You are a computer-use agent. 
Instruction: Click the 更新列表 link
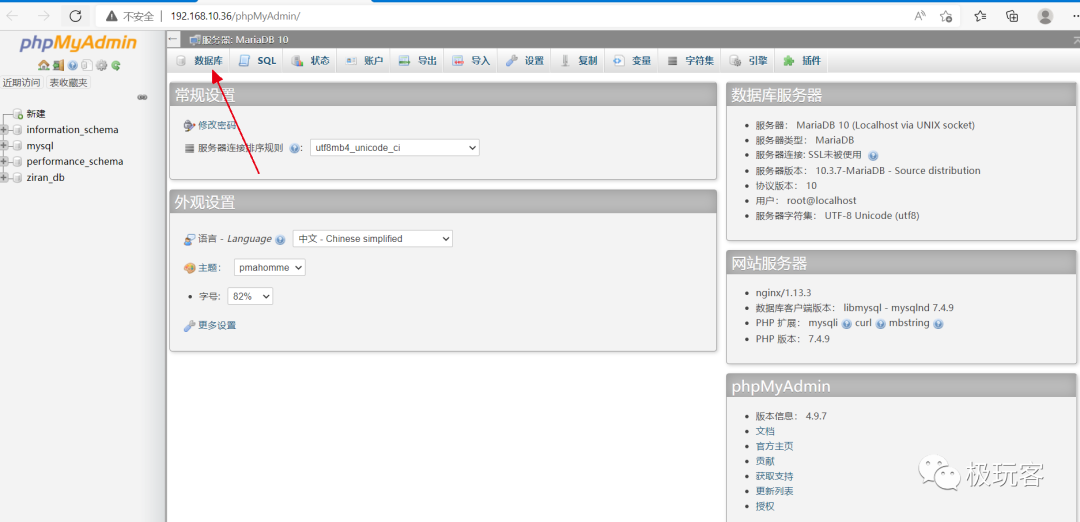(x=774, y=492)
